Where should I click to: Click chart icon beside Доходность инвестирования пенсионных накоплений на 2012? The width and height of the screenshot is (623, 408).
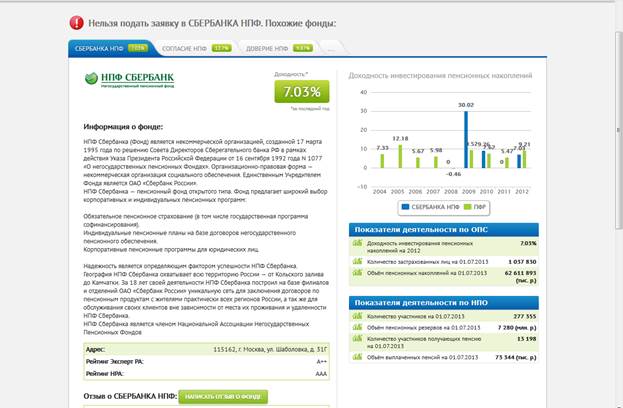[x=357, y=243]
